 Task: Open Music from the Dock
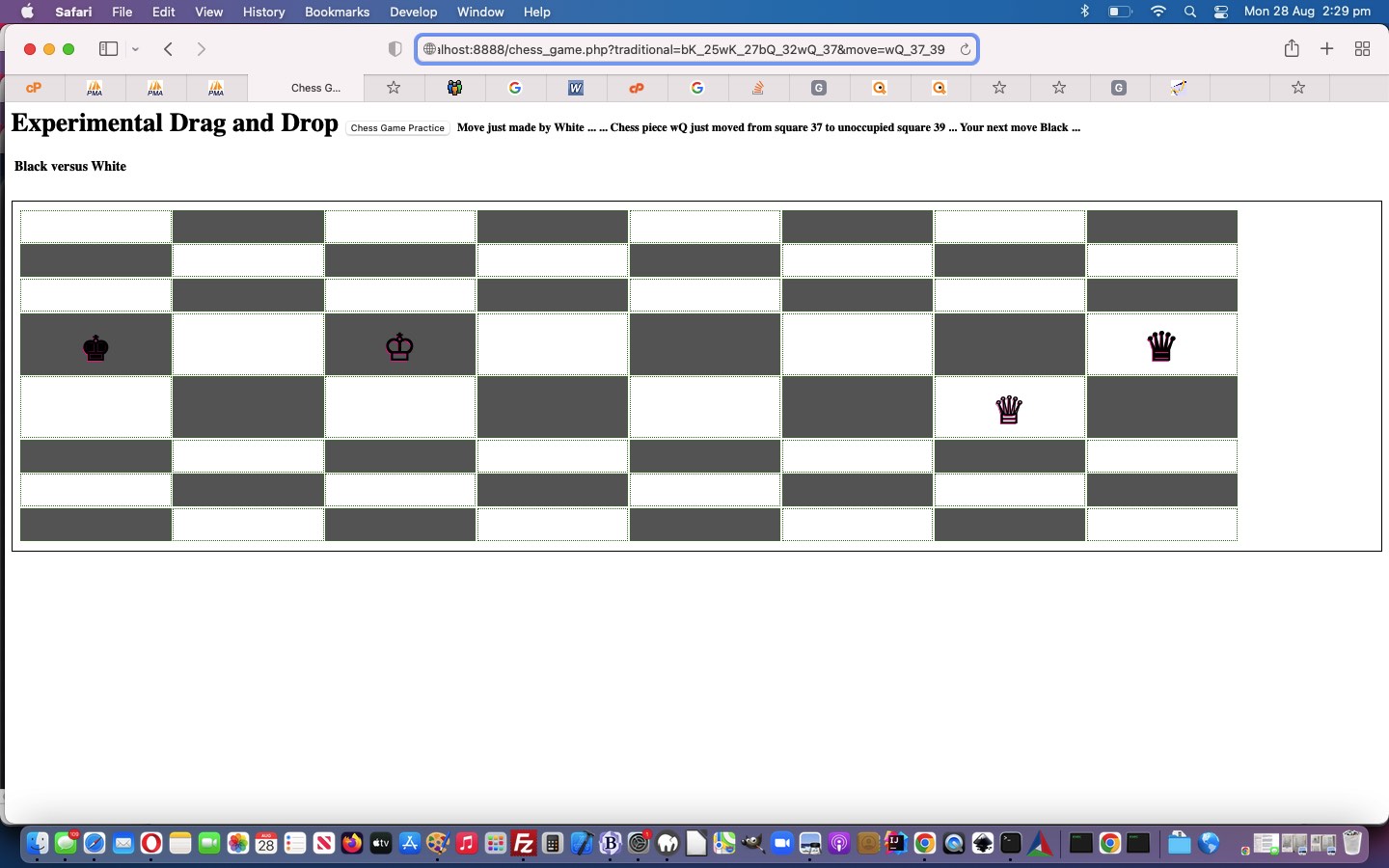coord(467,844)
